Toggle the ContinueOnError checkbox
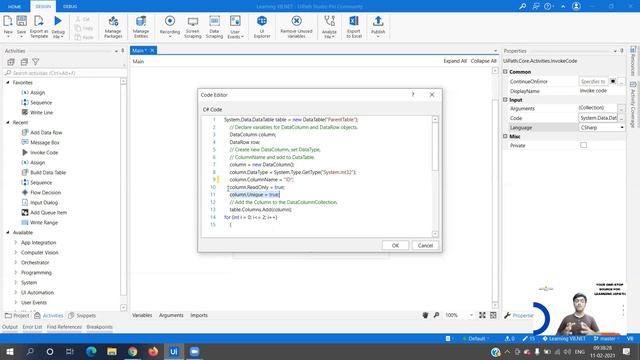The width and height of the screenshot is (640, 360). [613, 81]
